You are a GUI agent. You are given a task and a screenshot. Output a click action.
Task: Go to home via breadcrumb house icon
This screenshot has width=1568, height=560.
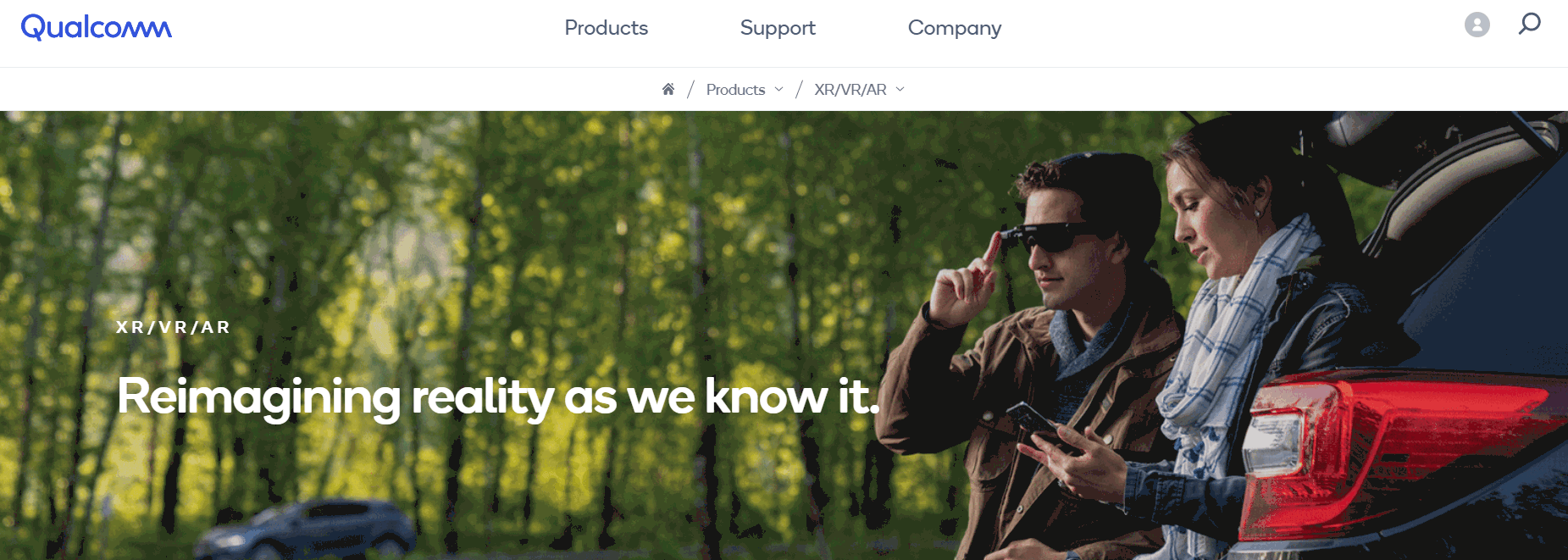668,89
